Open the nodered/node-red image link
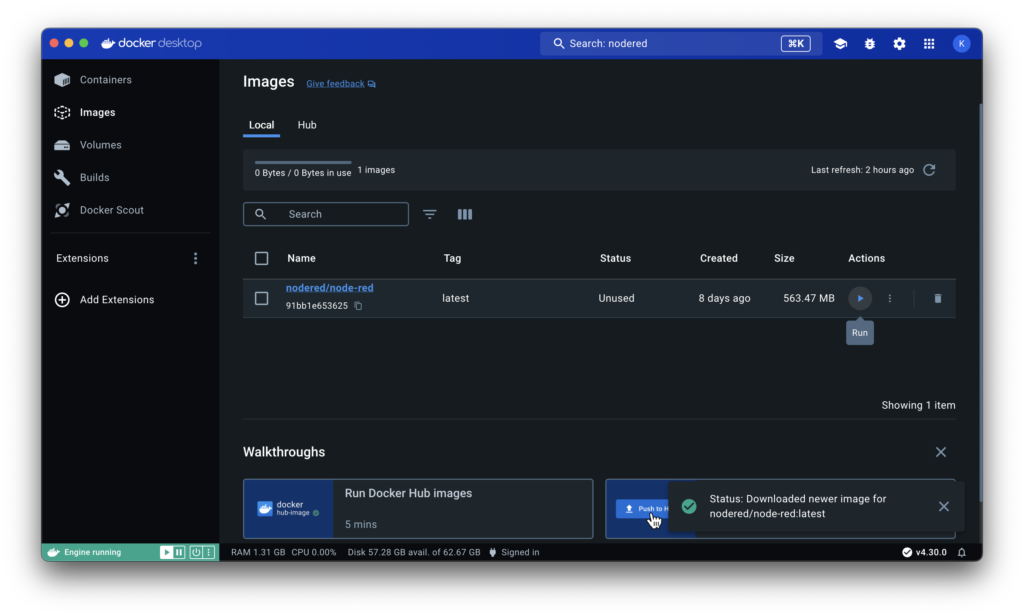 (329, 288)
